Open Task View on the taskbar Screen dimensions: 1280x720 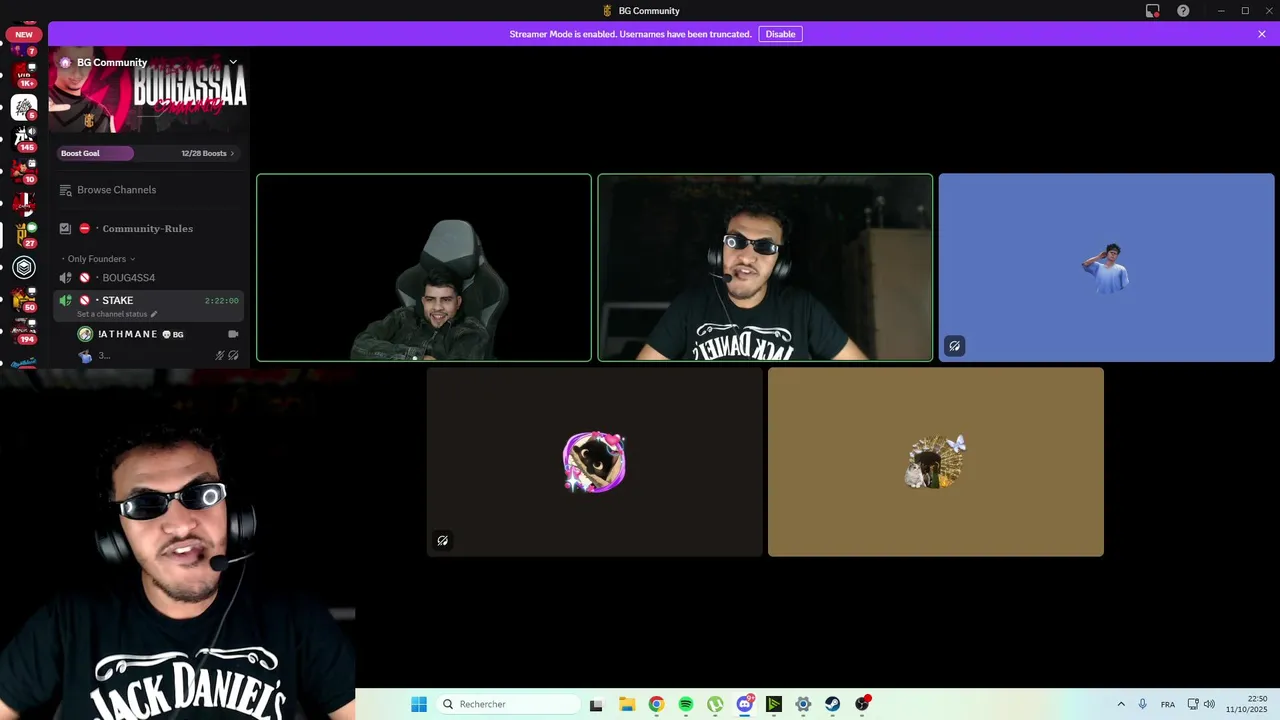click(596, 704)
